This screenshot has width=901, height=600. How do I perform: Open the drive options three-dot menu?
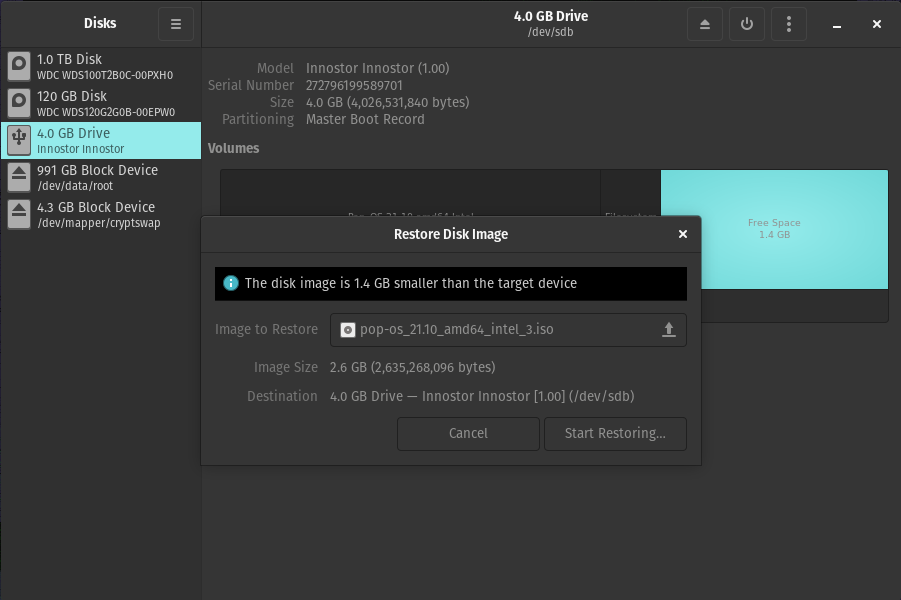789,24
